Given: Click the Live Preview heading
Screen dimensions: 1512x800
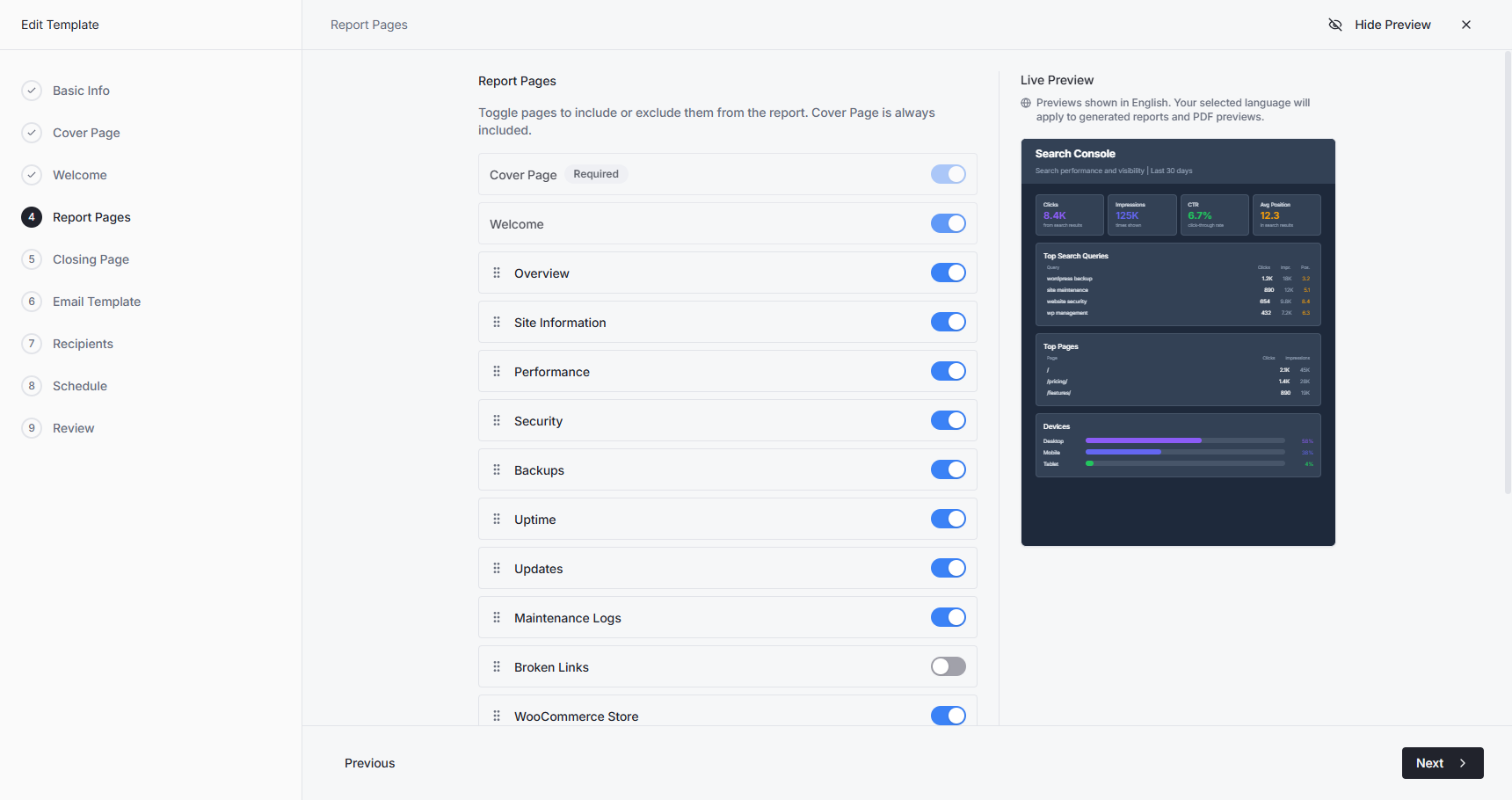Looking at the screenshot, I should pos(1057,80).
